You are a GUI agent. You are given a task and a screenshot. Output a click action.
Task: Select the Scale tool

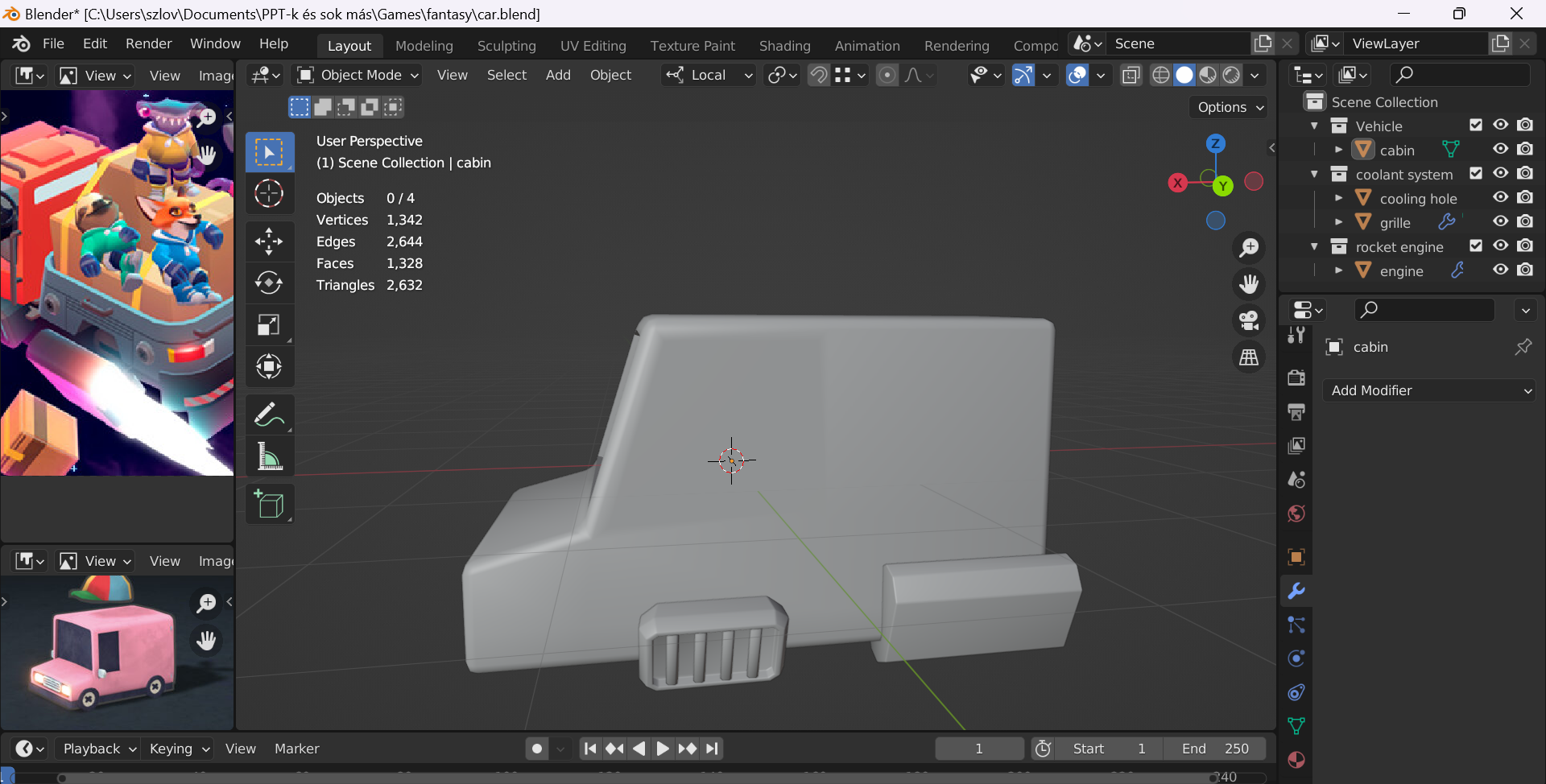pos(269,324)
